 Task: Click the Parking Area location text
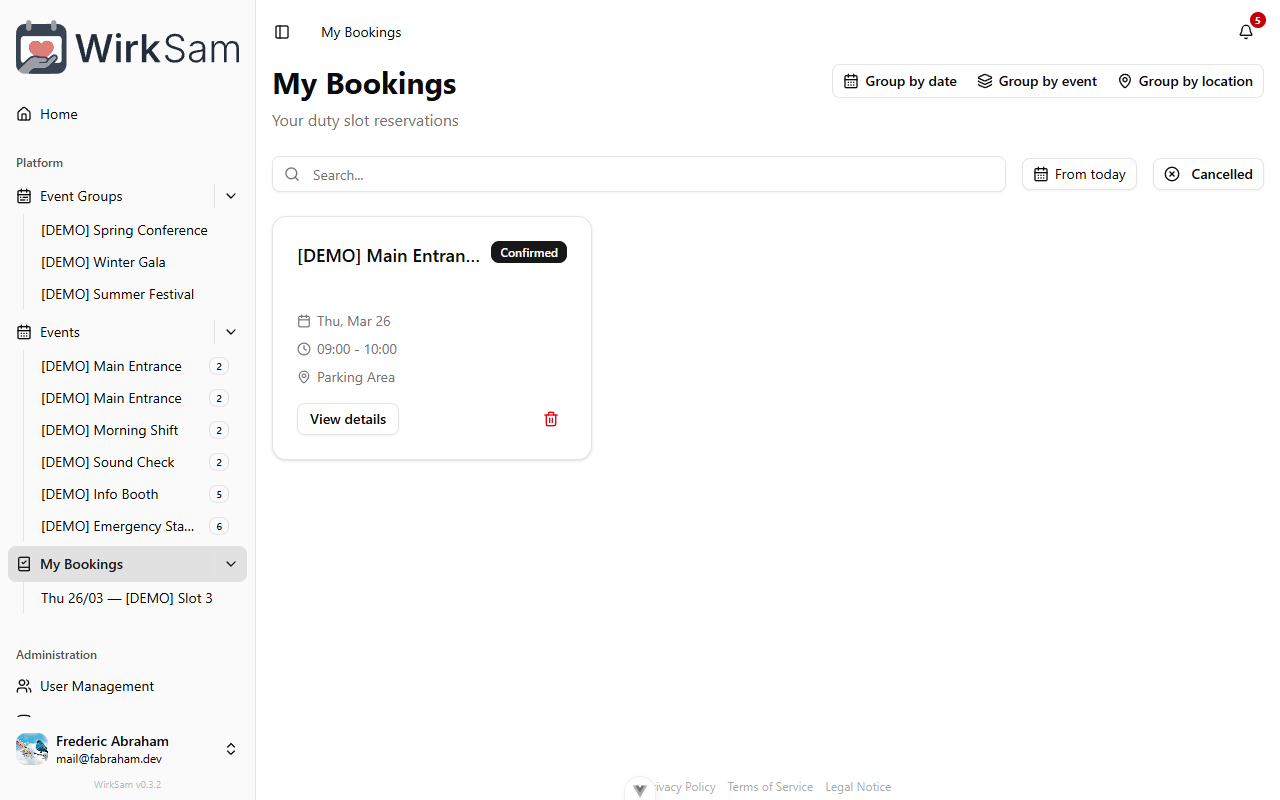click(356, 377)
